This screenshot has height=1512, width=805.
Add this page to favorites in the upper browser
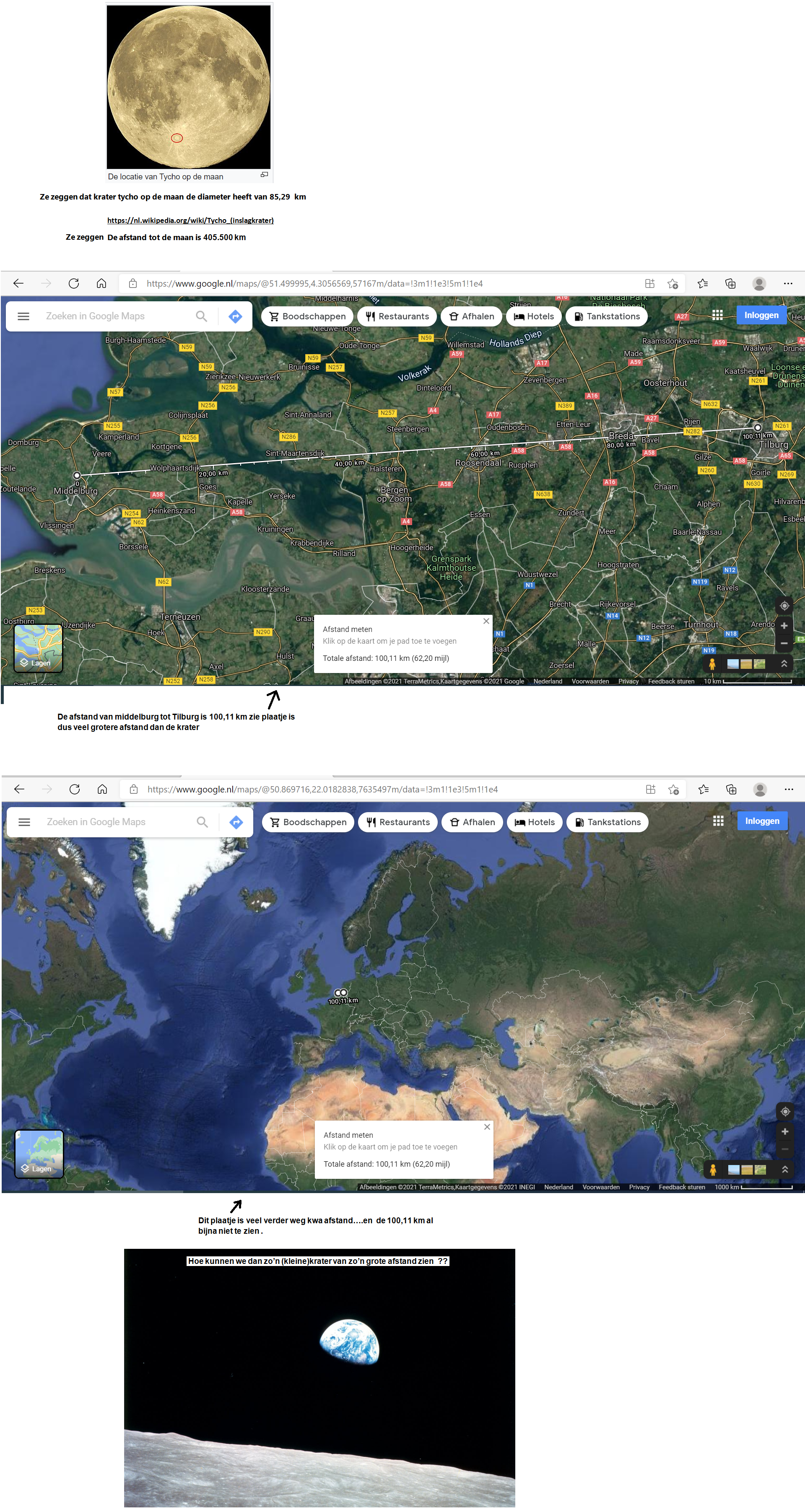673,284
